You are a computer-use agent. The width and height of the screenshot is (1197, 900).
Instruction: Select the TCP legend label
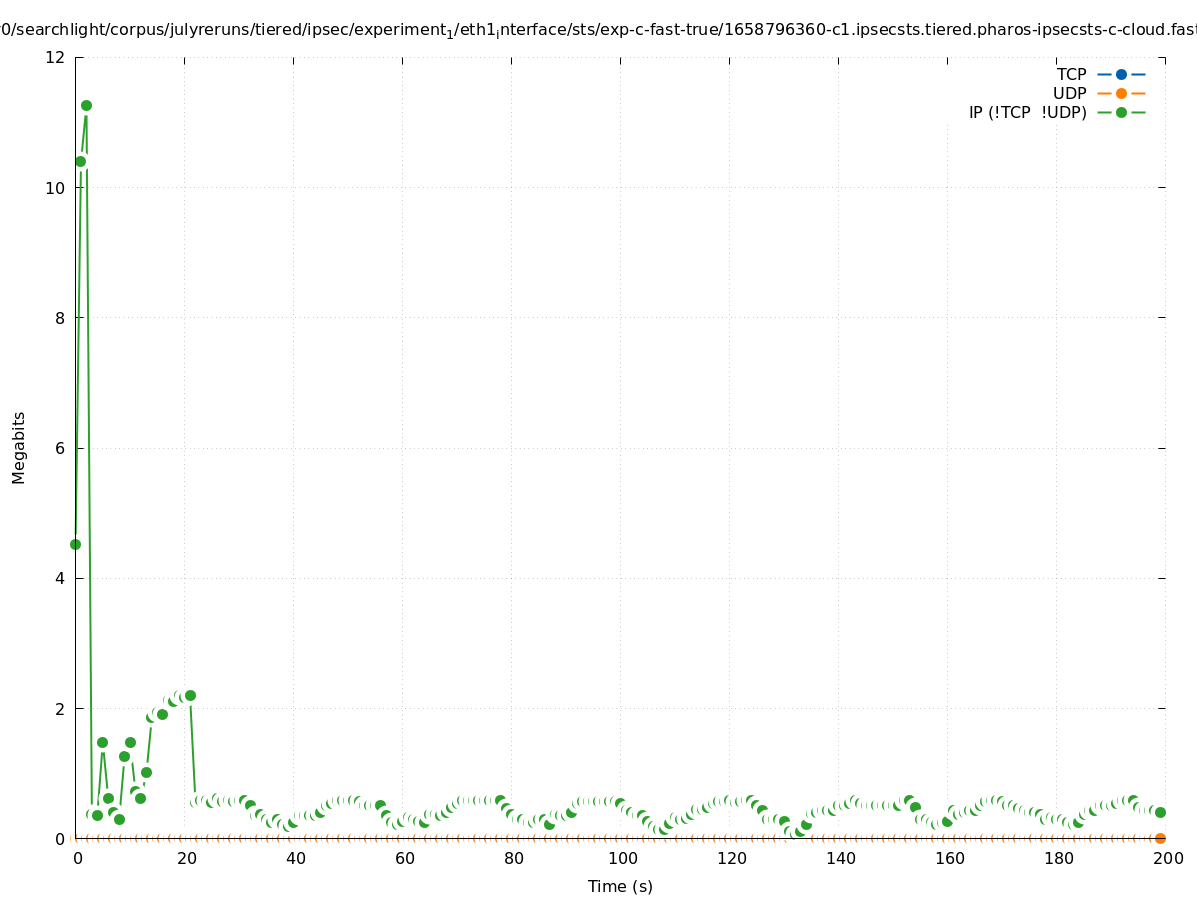[x=1071, y=74]
